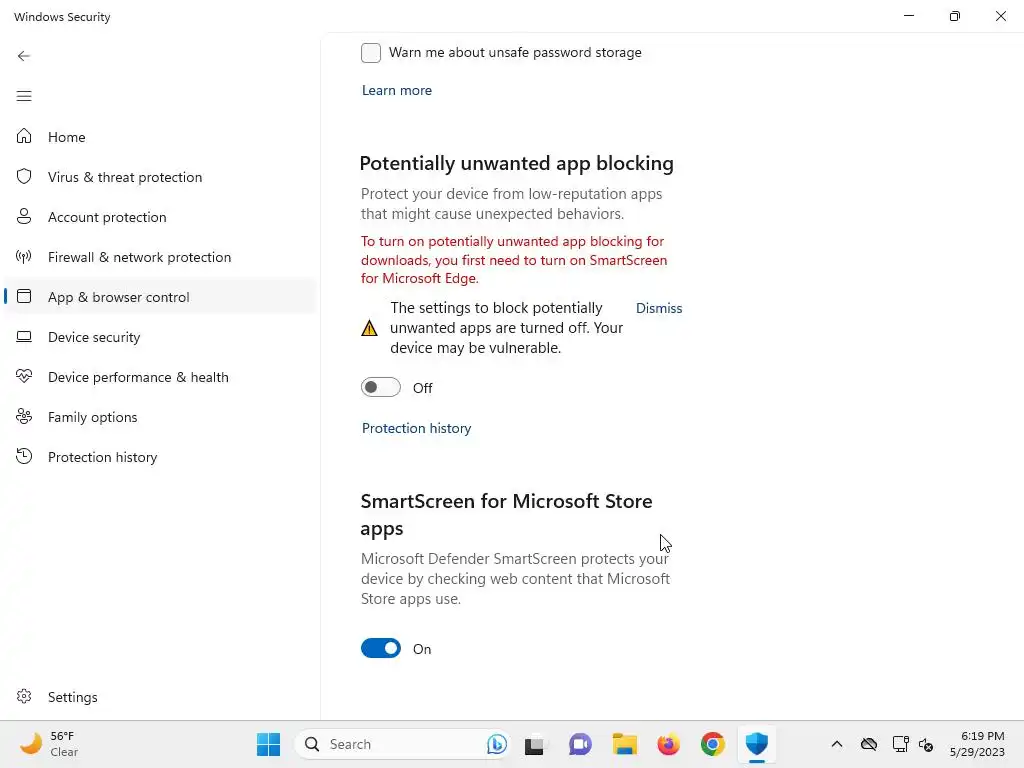This screenshot has height=768, width=1024.
Task: Open the Chat app from the taskbar
Action: tap(580, 744)
